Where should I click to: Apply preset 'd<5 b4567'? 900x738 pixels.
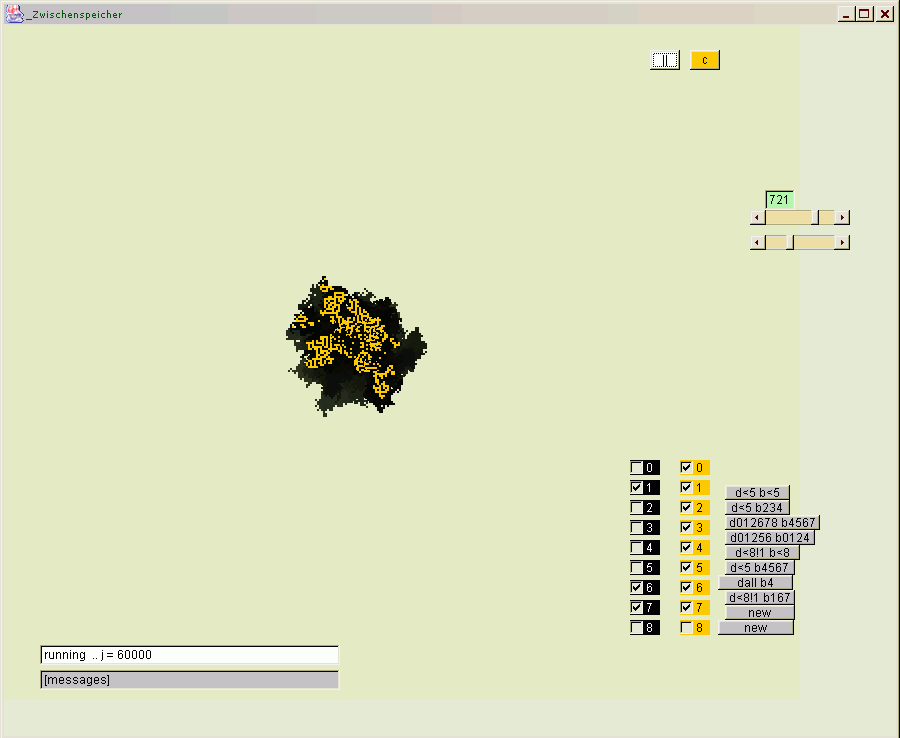coord(759,567)
